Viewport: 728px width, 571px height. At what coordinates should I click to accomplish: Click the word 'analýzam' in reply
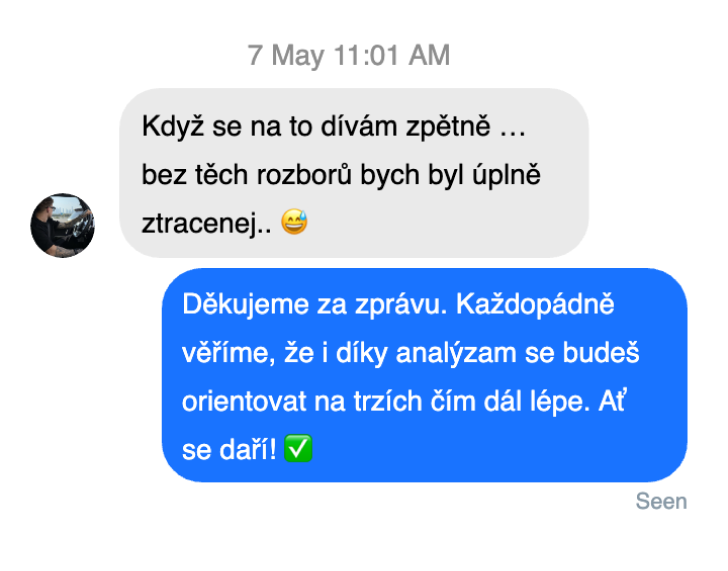456,354
